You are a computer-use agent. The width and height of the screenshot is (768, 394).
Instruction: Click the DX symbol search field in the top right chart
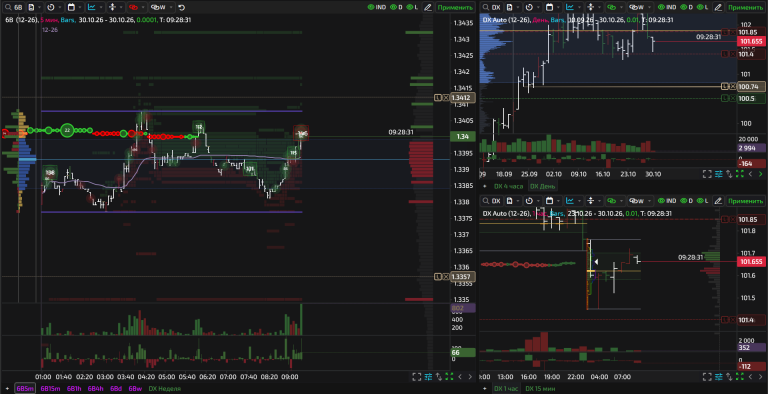tap(492, 7)
